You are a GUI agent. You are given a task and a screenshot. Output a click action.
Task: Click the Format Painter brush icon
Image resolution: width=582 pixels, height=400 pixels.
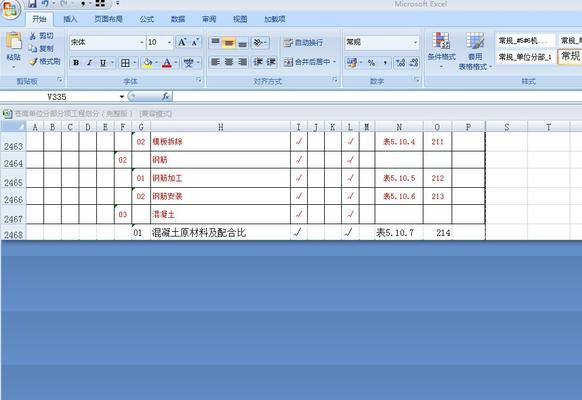click(33, 61)
